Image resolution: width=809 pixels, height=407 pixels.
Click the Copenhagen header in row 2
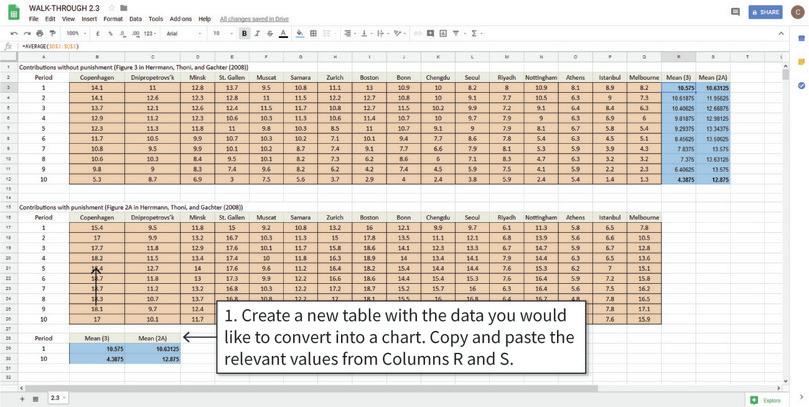coord(97,77)
